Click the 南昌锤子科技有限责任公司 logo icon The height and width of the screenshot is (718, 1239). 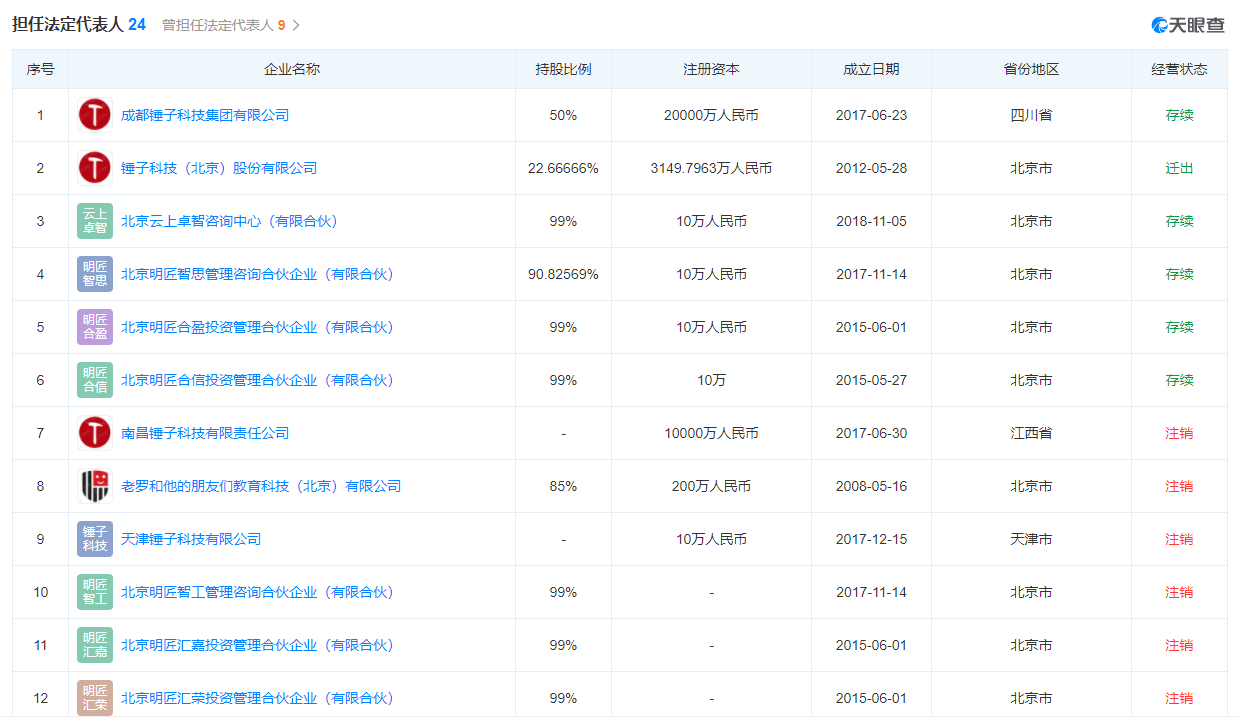coord(95,433)
